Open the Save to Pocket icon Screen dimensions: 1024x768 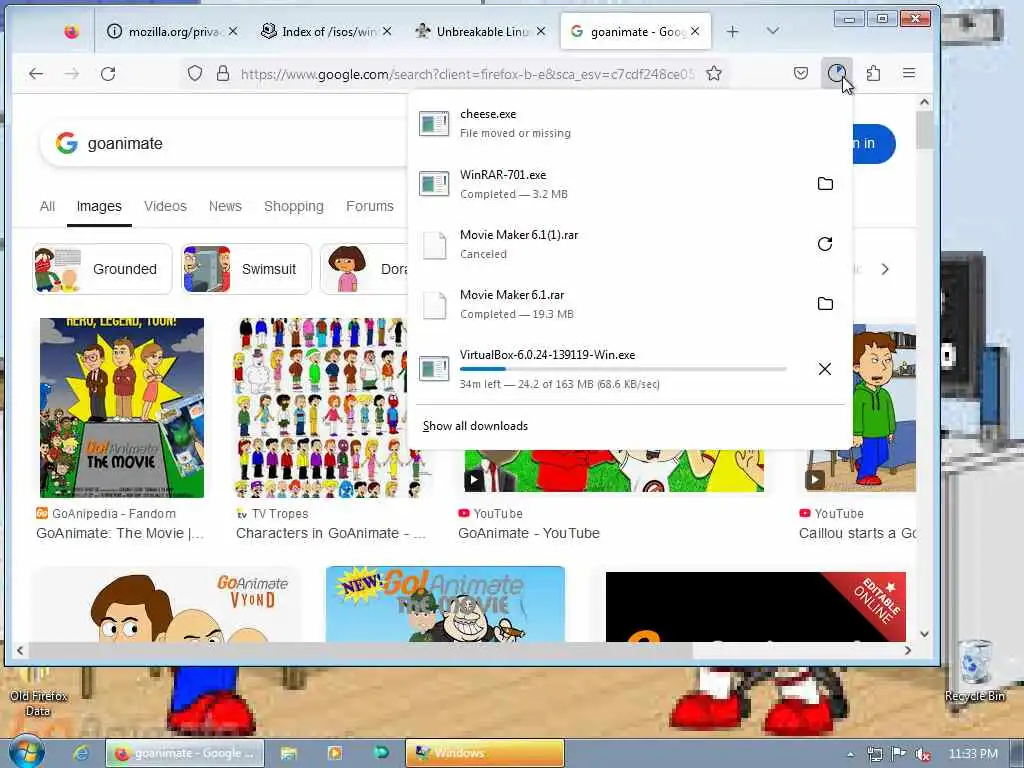click(801, 73)
